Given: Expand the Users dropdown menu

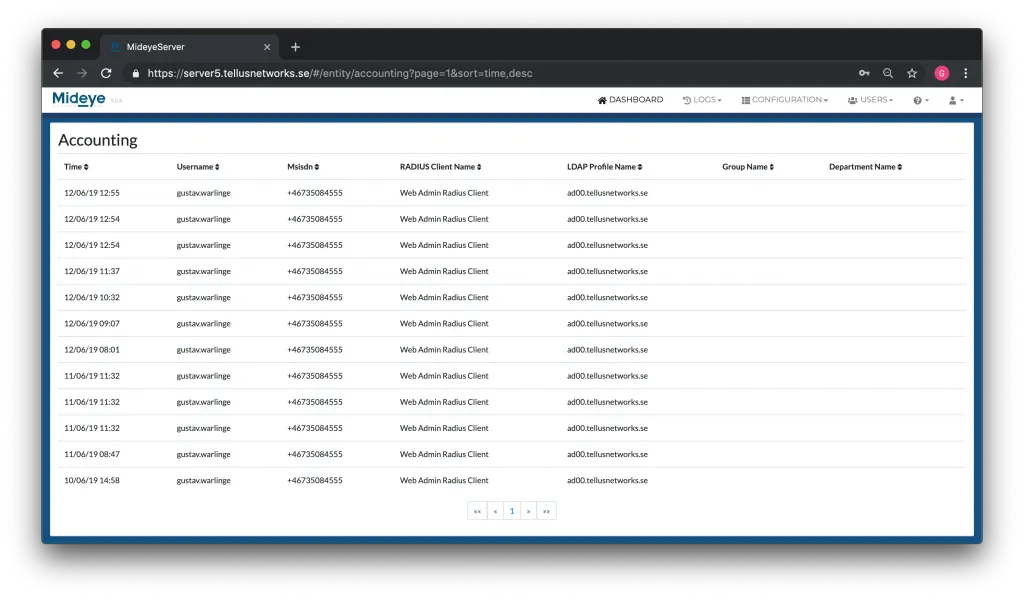Looking at the screenshot, I should (x=869, y=99).
